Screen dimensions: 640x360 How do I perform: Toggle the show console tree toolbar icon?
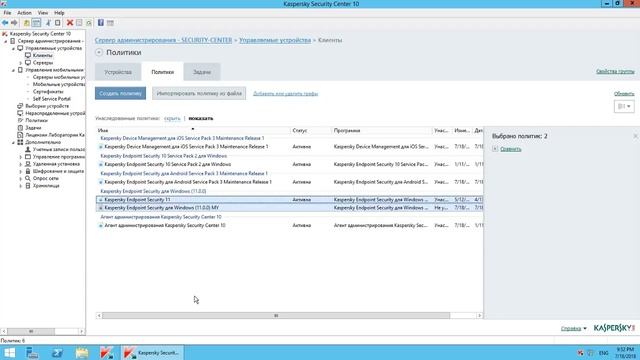coord(36,23)
